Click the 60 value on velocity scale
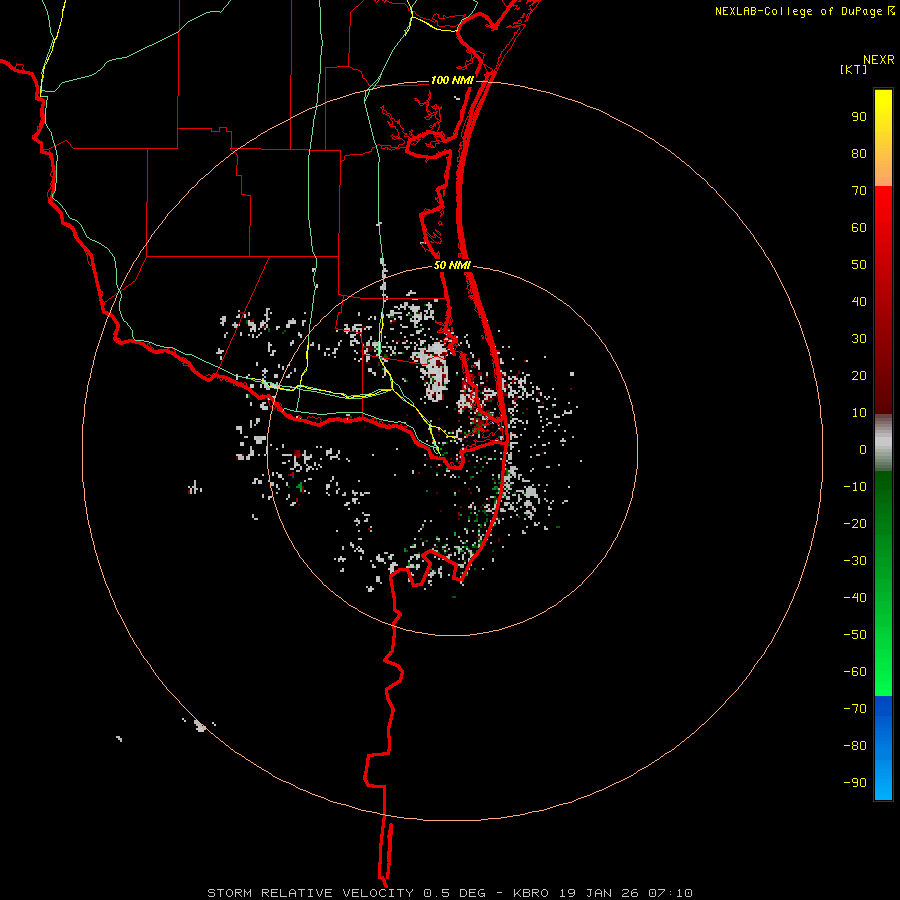The width and height of the screenshot is (900, 900). (x=859, y=227)
